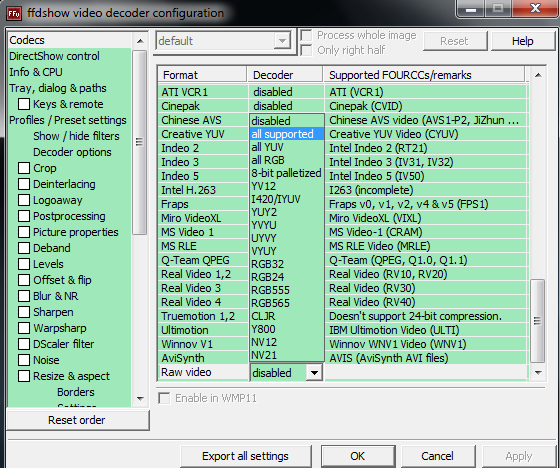The width and height of the screenshot is (560, 468).
Task: Click the Decoder column header
Action: pos(285,75)
